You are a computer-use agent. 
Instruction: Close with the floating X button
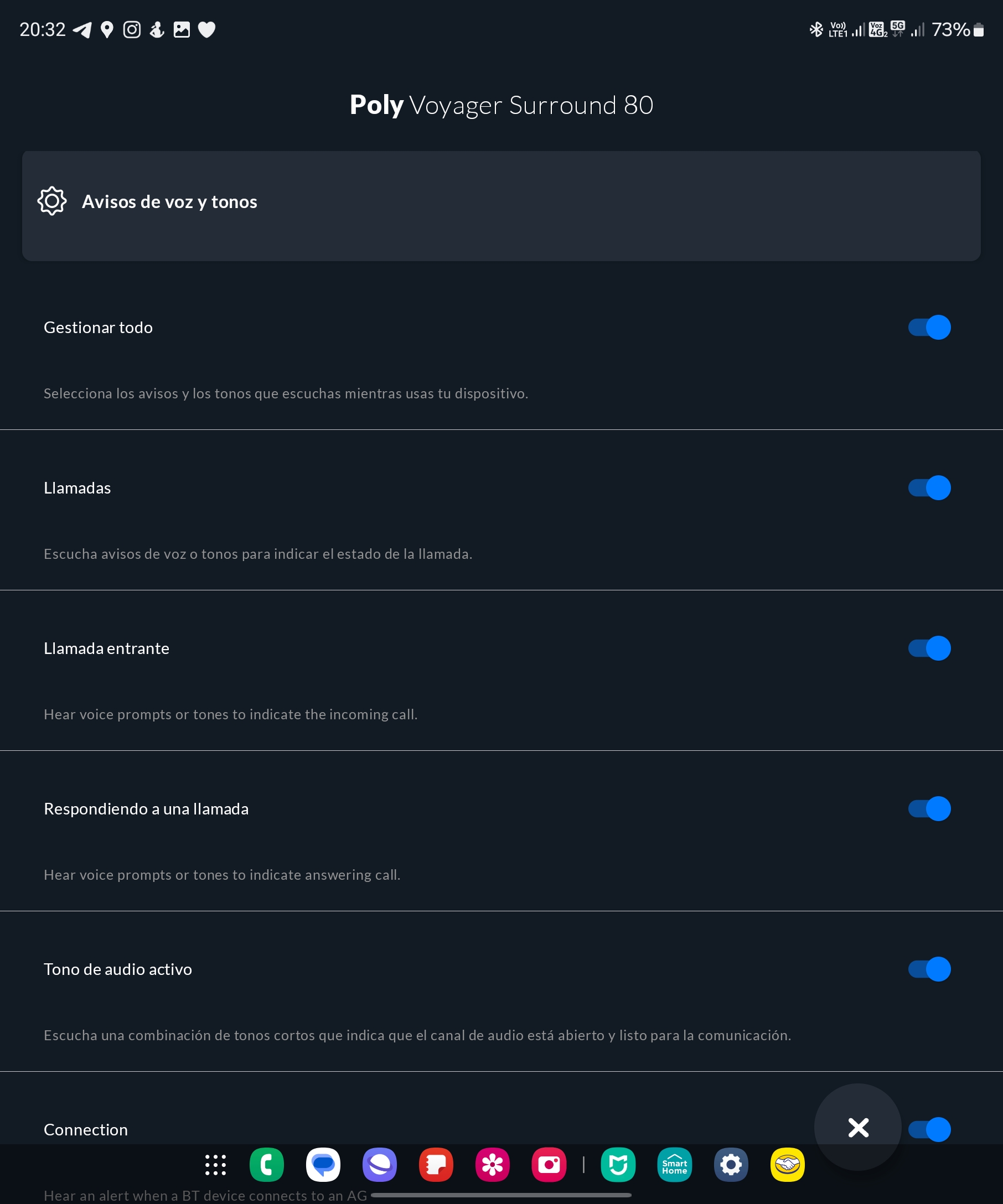click(858, 1127)
